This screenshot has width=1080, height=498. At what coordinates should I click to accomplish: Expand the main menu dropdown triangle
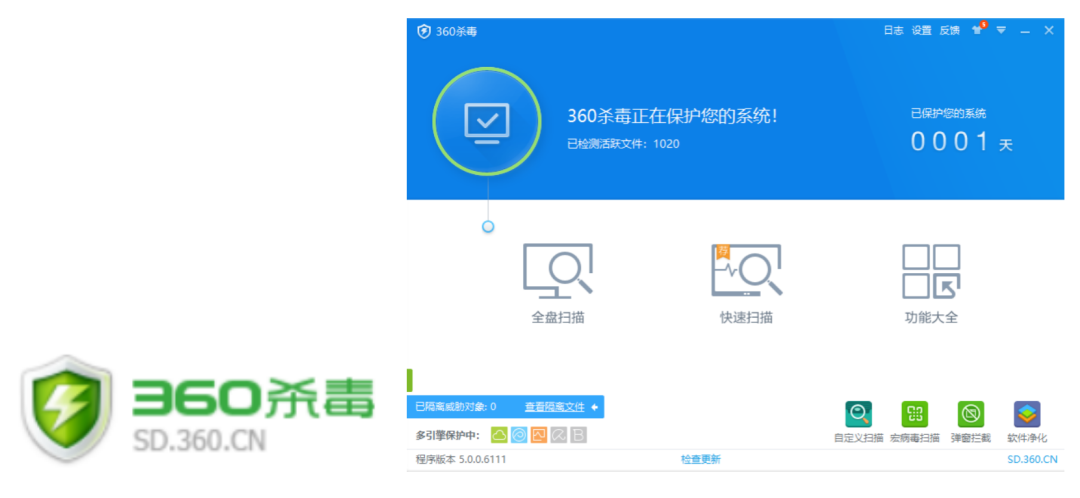[1001, 30]
